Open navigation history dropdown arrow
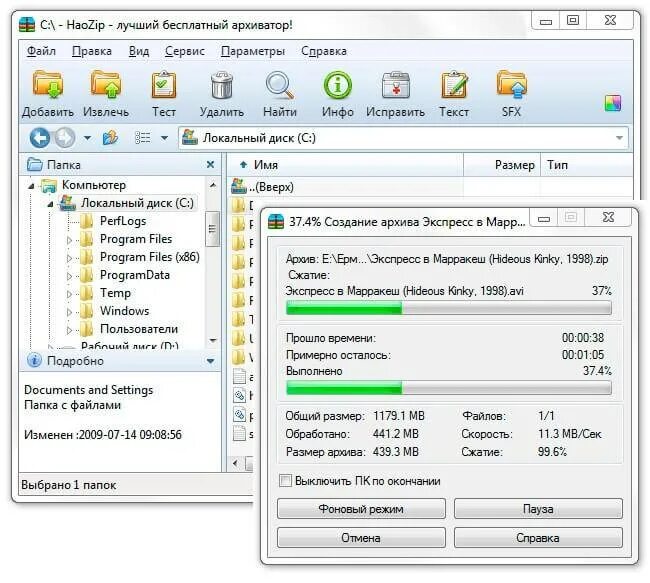This screenshot has width=650, height=583. point(87,138)
